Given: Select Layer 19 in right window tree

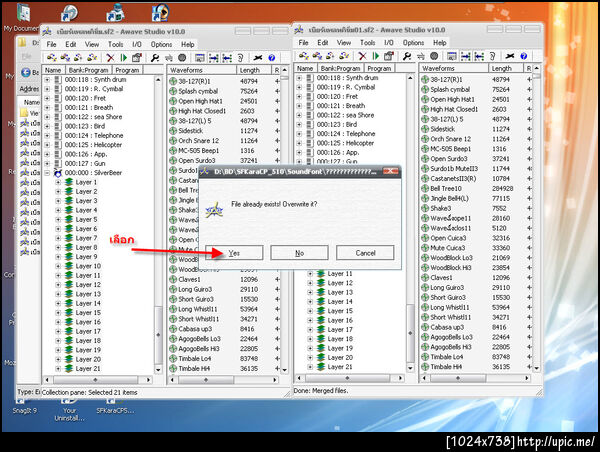Looking at the screenshot, I should (340, 348).
